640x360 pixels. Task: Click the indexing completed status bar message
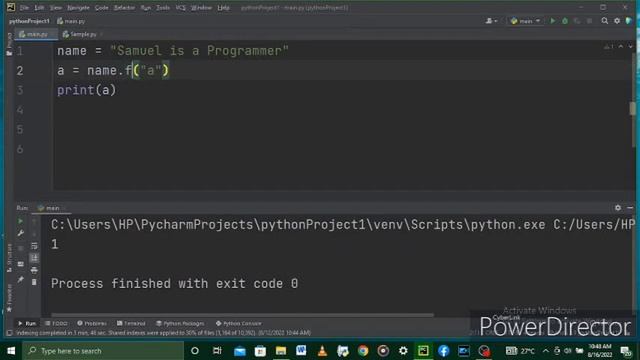[x=164, y=333]
